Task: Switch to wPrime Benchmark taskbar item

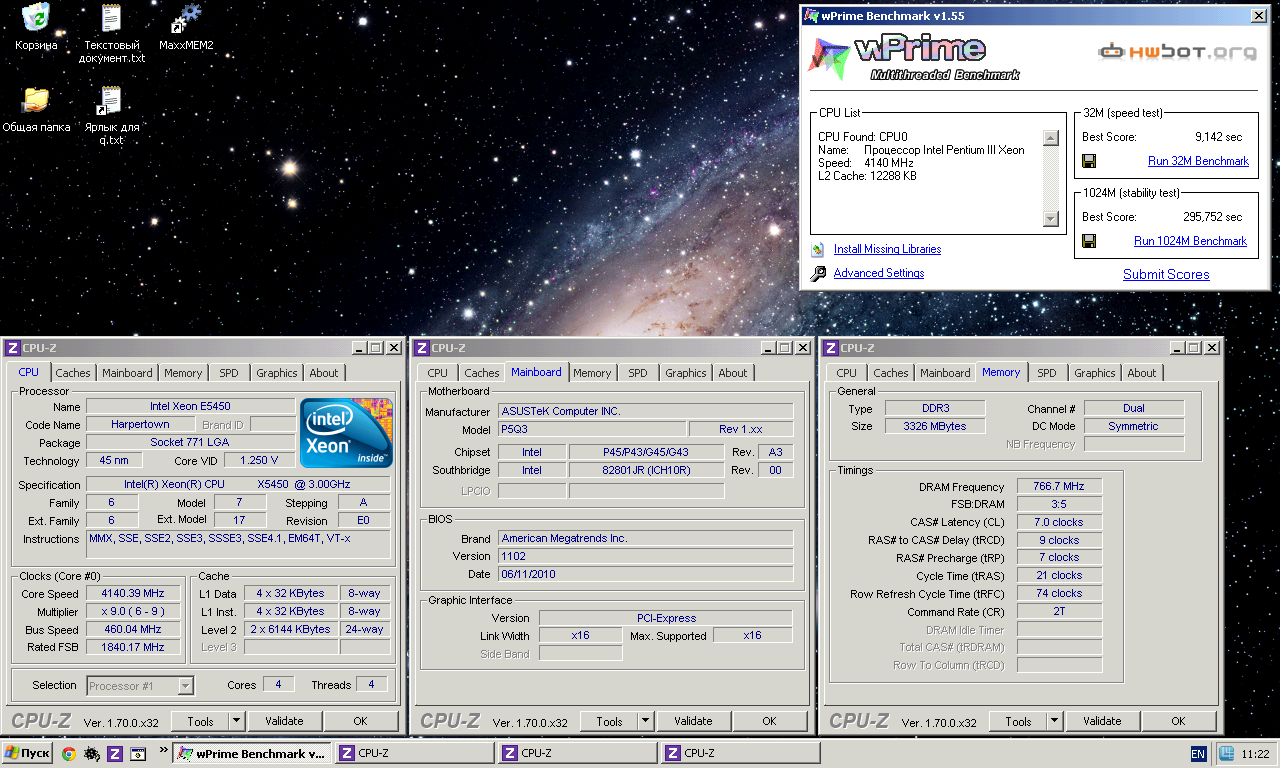Action: (x=251, y=754)
